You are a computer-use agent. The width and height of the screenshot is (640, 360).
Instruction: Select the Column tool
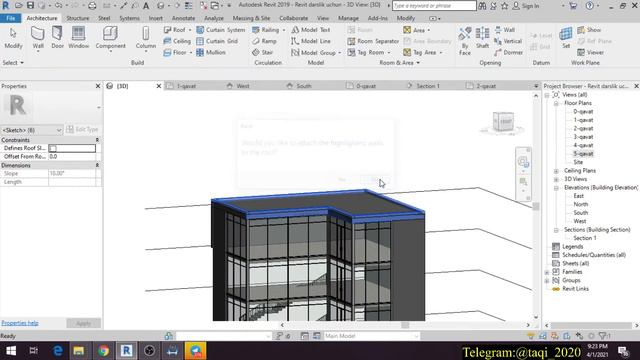[146, 38]
